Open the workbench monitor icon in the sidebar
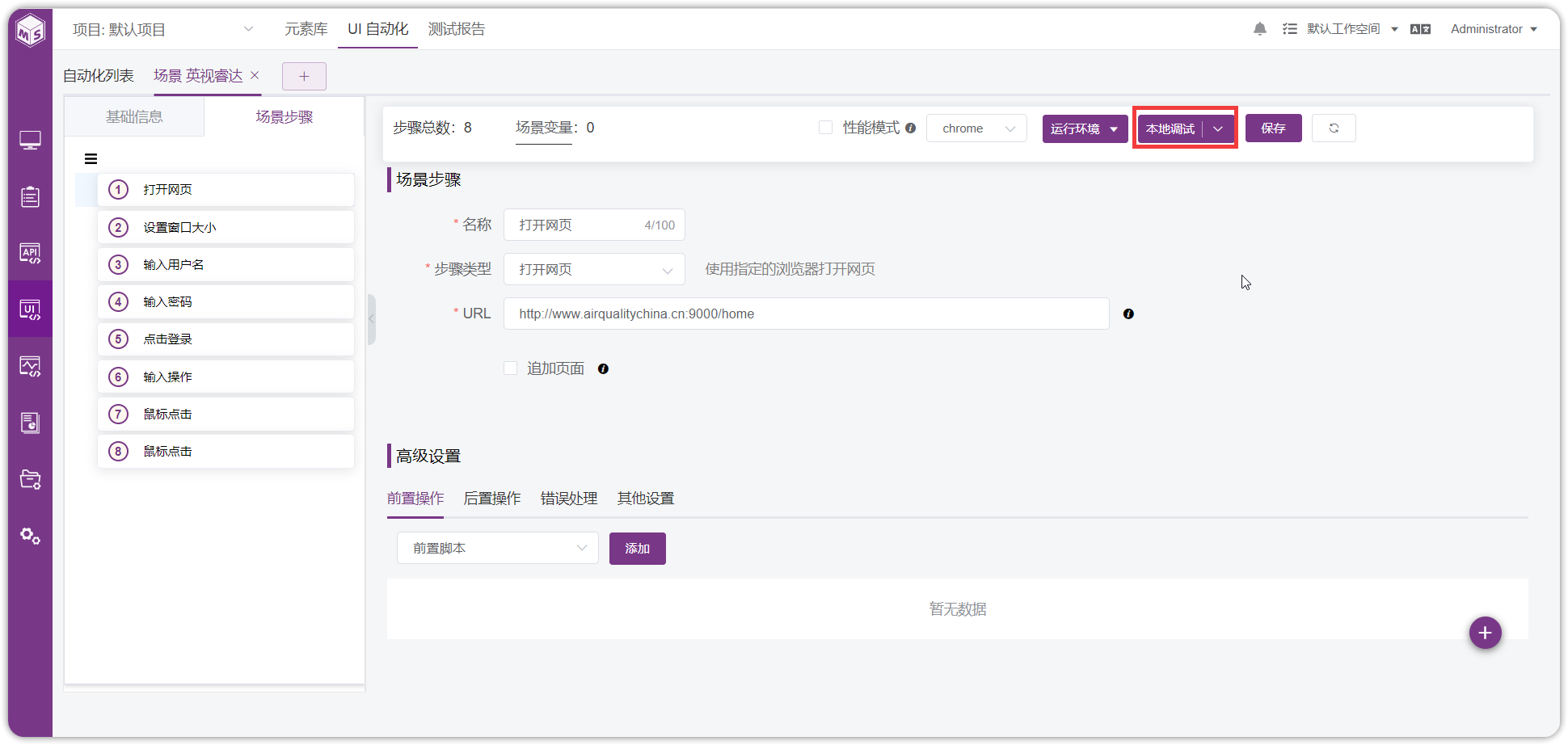Screen dimensions: 1568x745 click(31, 141)
